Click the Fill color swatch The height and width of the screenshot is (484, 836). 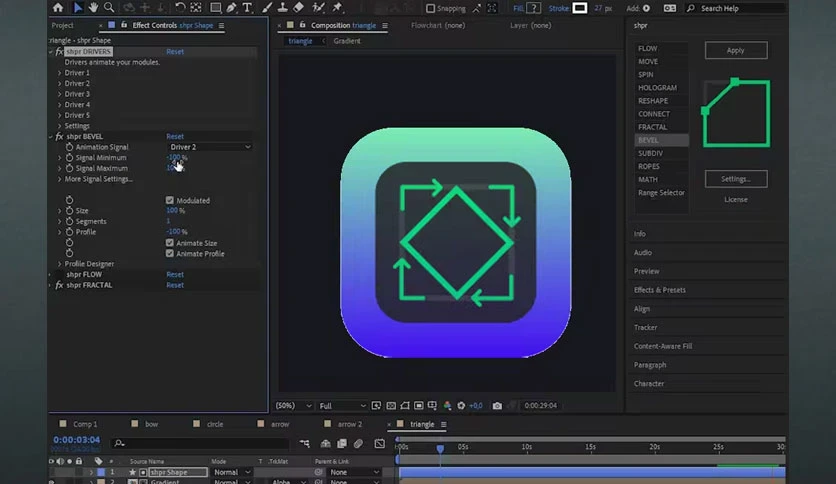[x=533, y=8]
